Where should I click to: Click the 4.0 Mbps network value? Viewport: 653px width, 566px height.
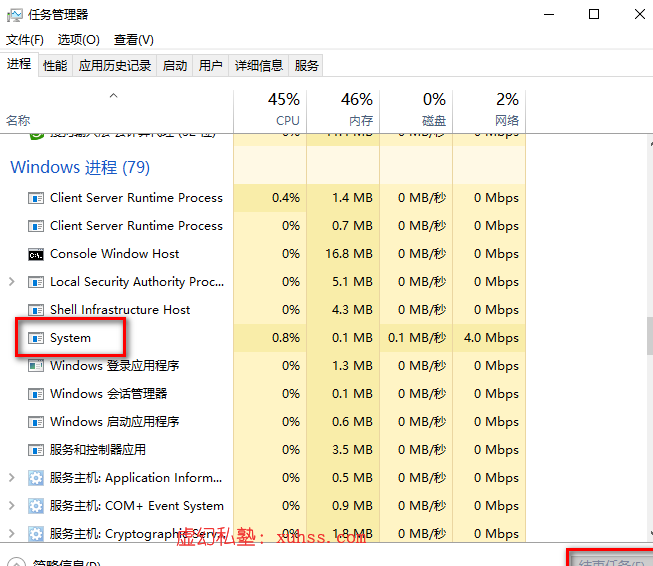click(491, 338)
